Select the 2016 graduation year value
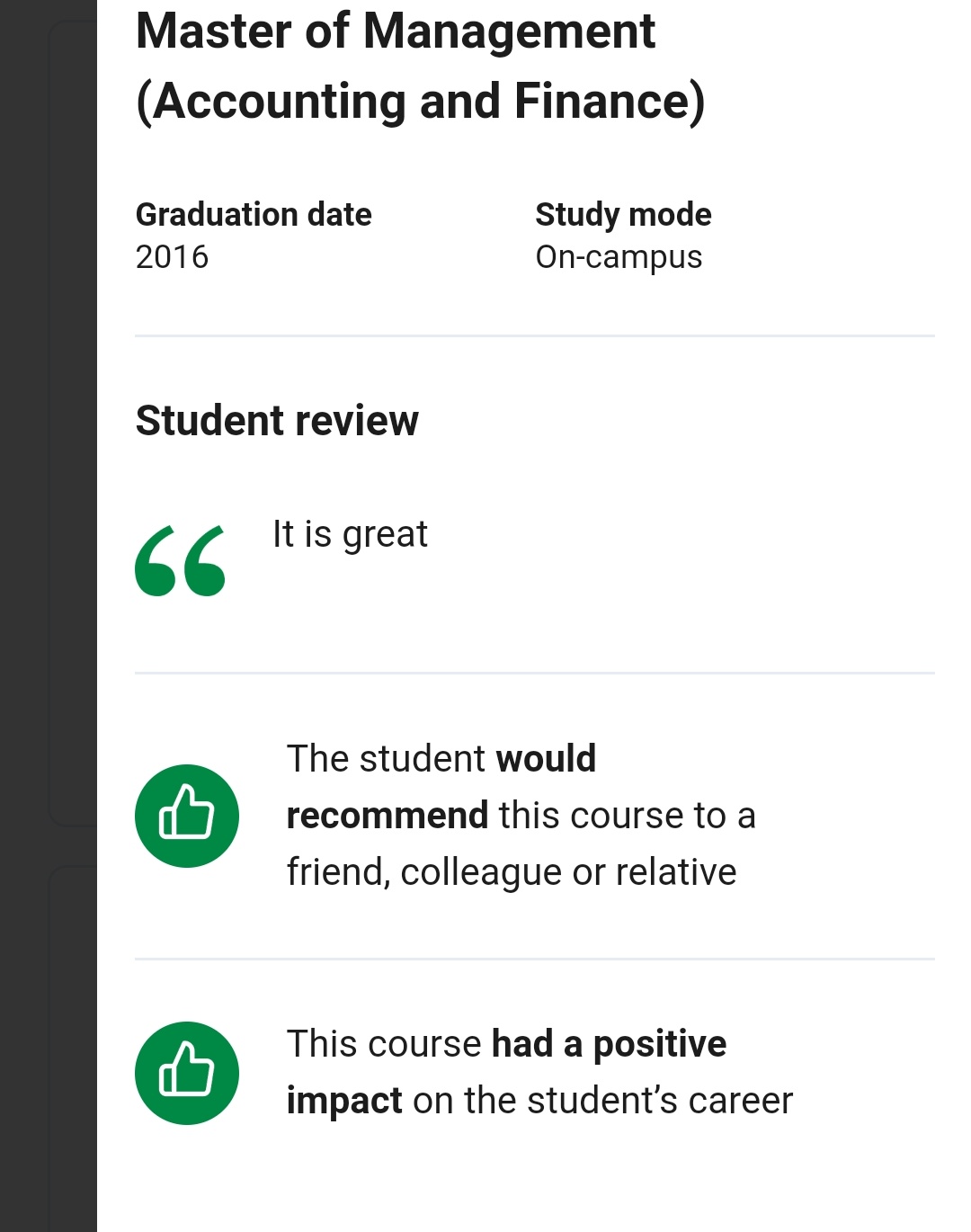This screenshot has height=1232, width=971. click(x=172, y=257)
